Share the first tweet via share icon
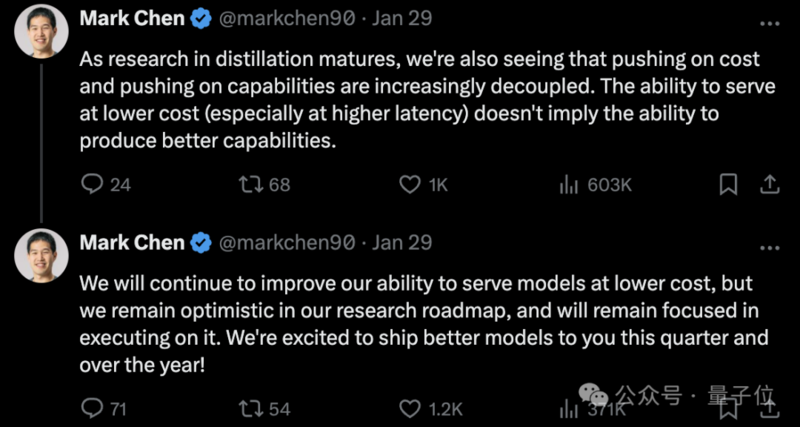Viewport: 800px width, 427px height. 770,185
